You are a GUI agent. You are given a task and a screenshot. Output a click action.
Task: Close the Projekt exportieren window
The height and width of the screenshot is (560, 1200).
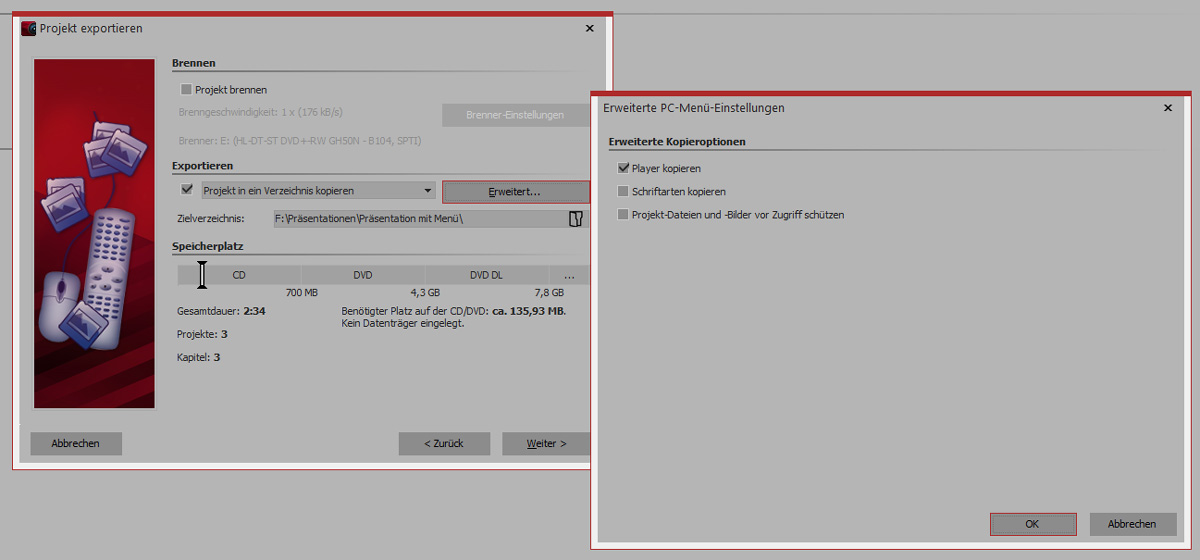click(x=589, y=29)
